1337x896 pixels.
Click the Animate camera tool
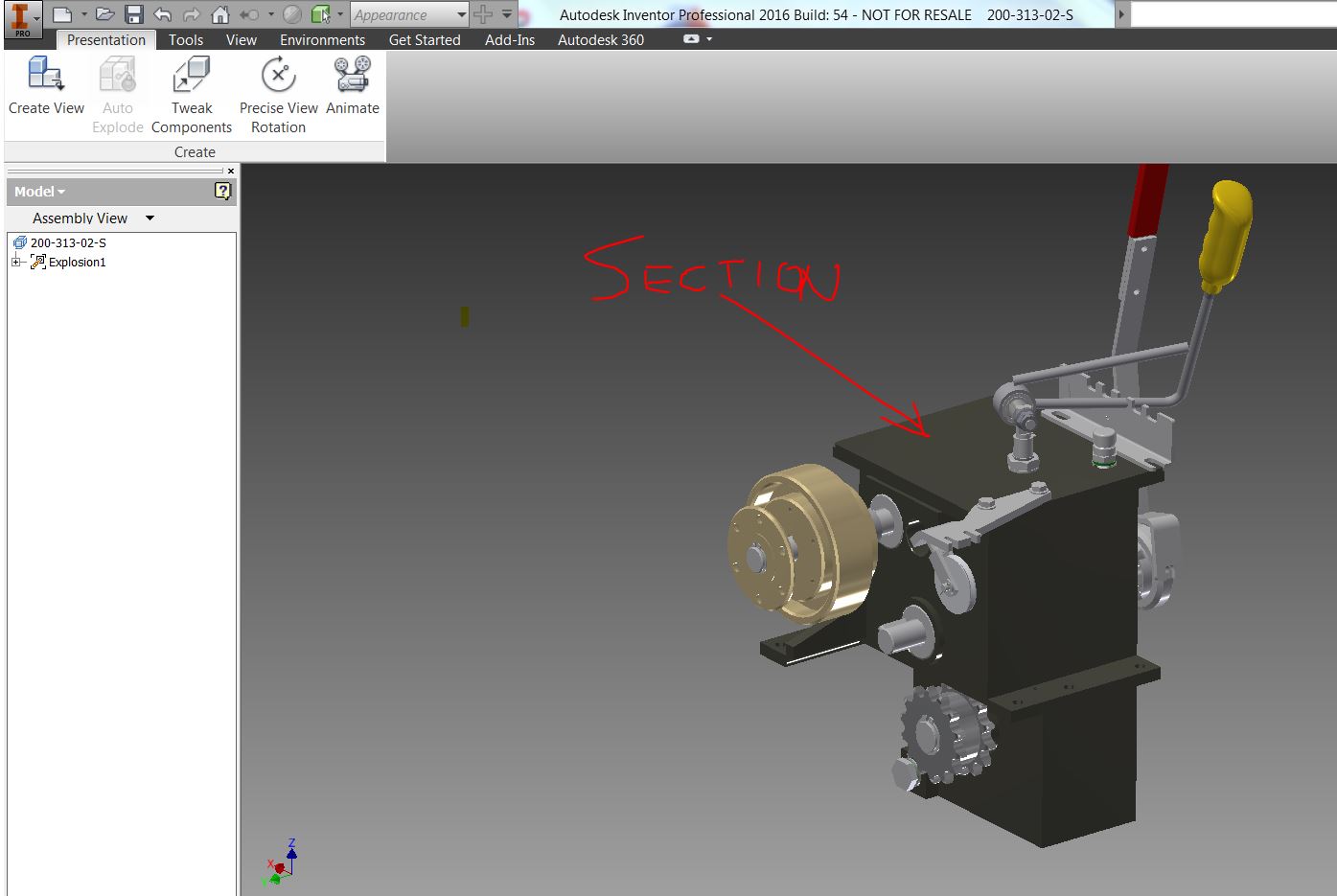(353, 86)
